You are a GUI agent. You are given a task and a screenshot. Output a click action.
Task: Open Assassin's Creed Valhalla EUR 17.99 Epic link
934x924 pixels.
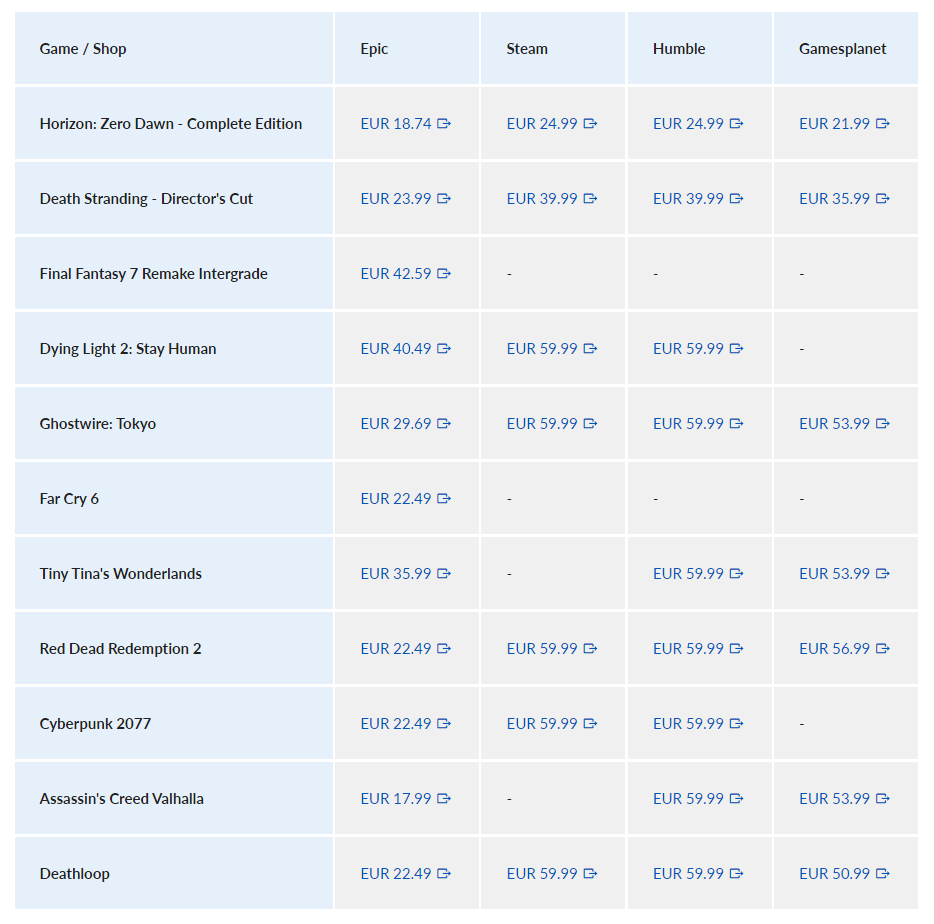(x=396, y=799)
